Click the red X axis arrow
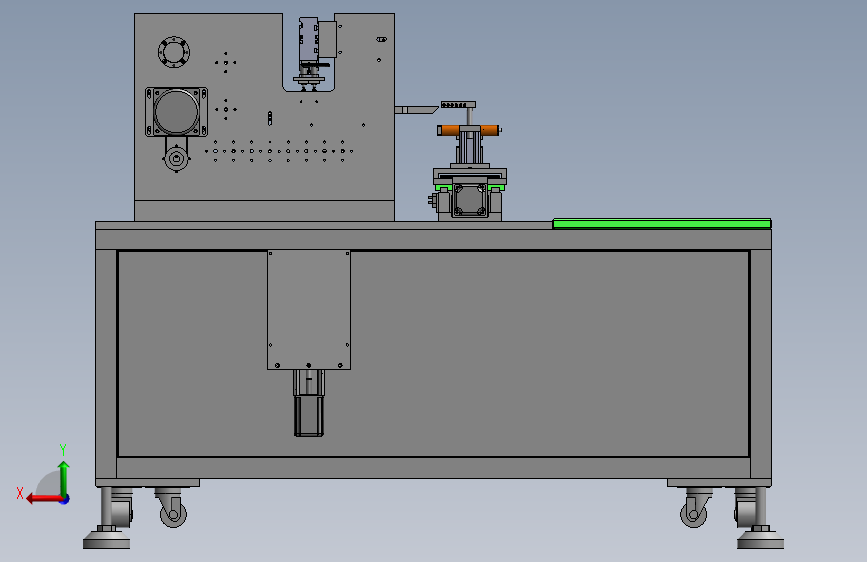 point(44,499)
